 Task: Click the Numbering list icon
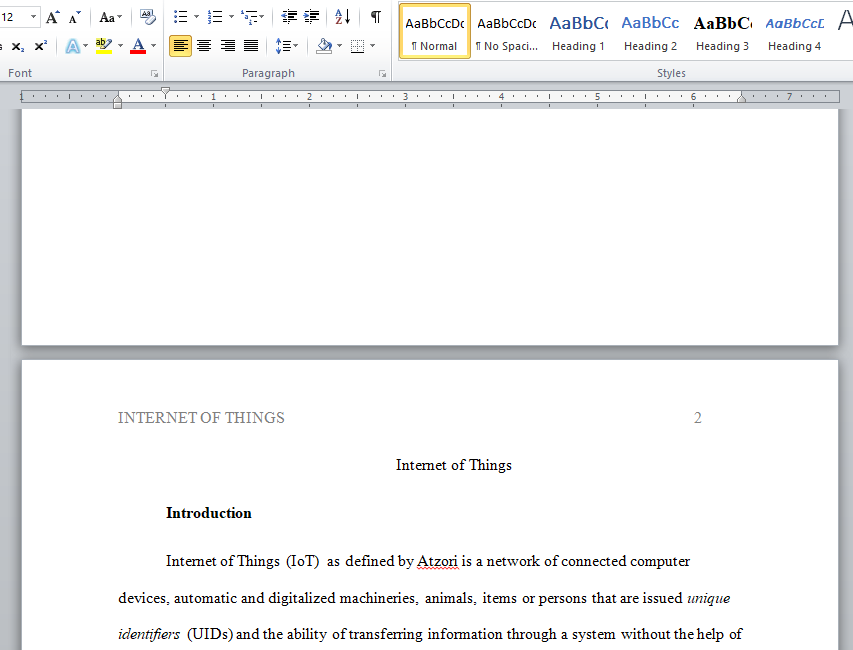(x=215, y=17)
